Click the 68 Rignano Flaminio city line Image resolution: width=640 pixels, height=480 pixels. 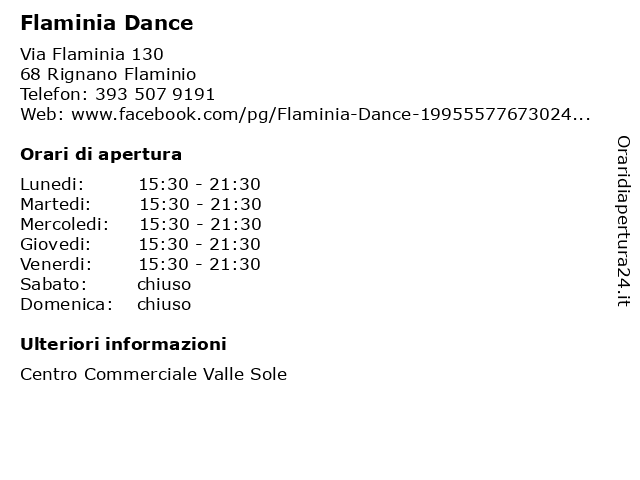[x=108, y=74]
